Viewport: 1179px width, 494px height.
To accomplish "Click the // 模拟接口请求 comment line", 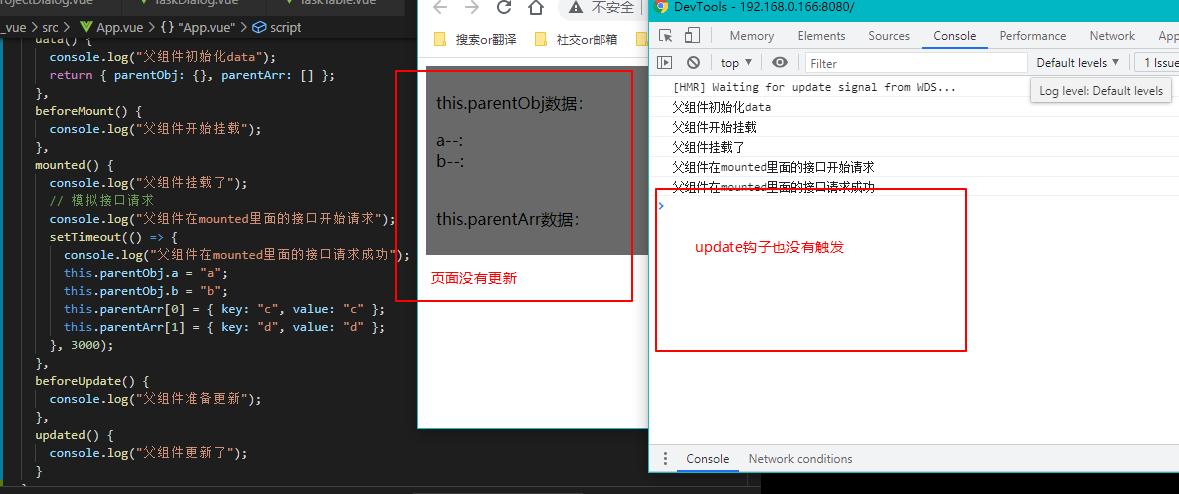I will [x=102, y=201].
